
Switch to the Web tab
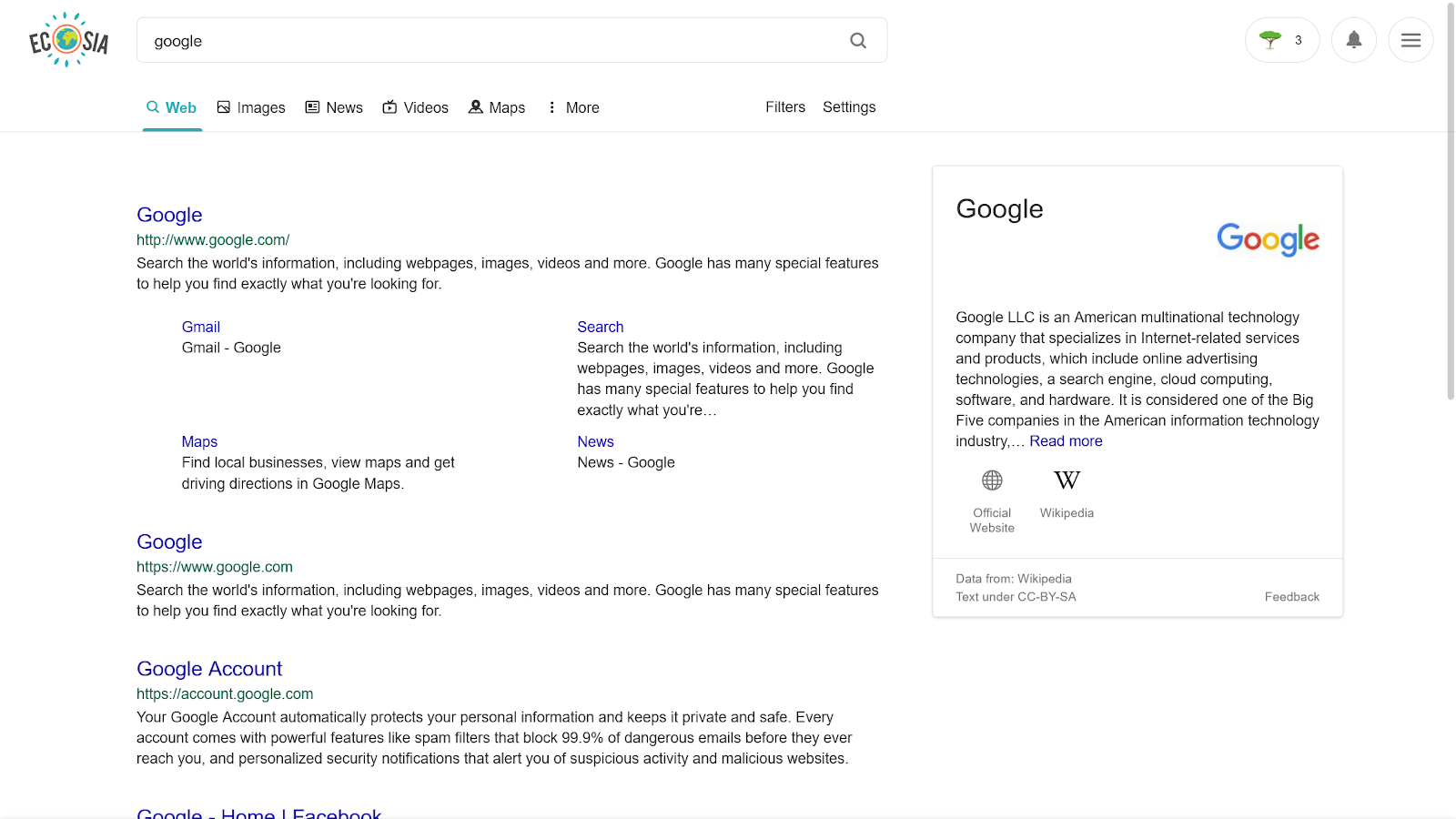coord(172,107)
